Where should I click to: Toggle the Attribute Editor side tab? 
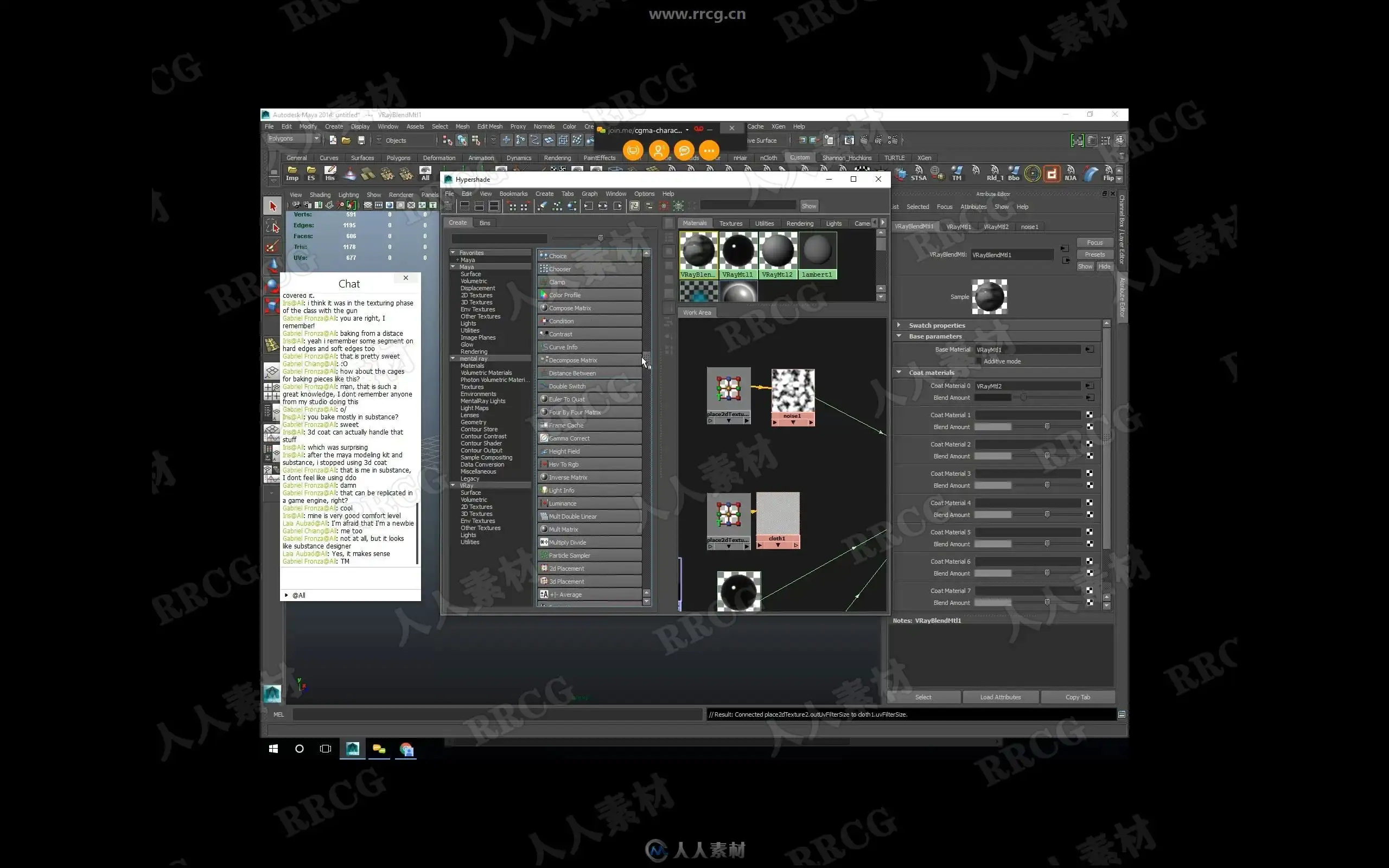point(1122,297)
